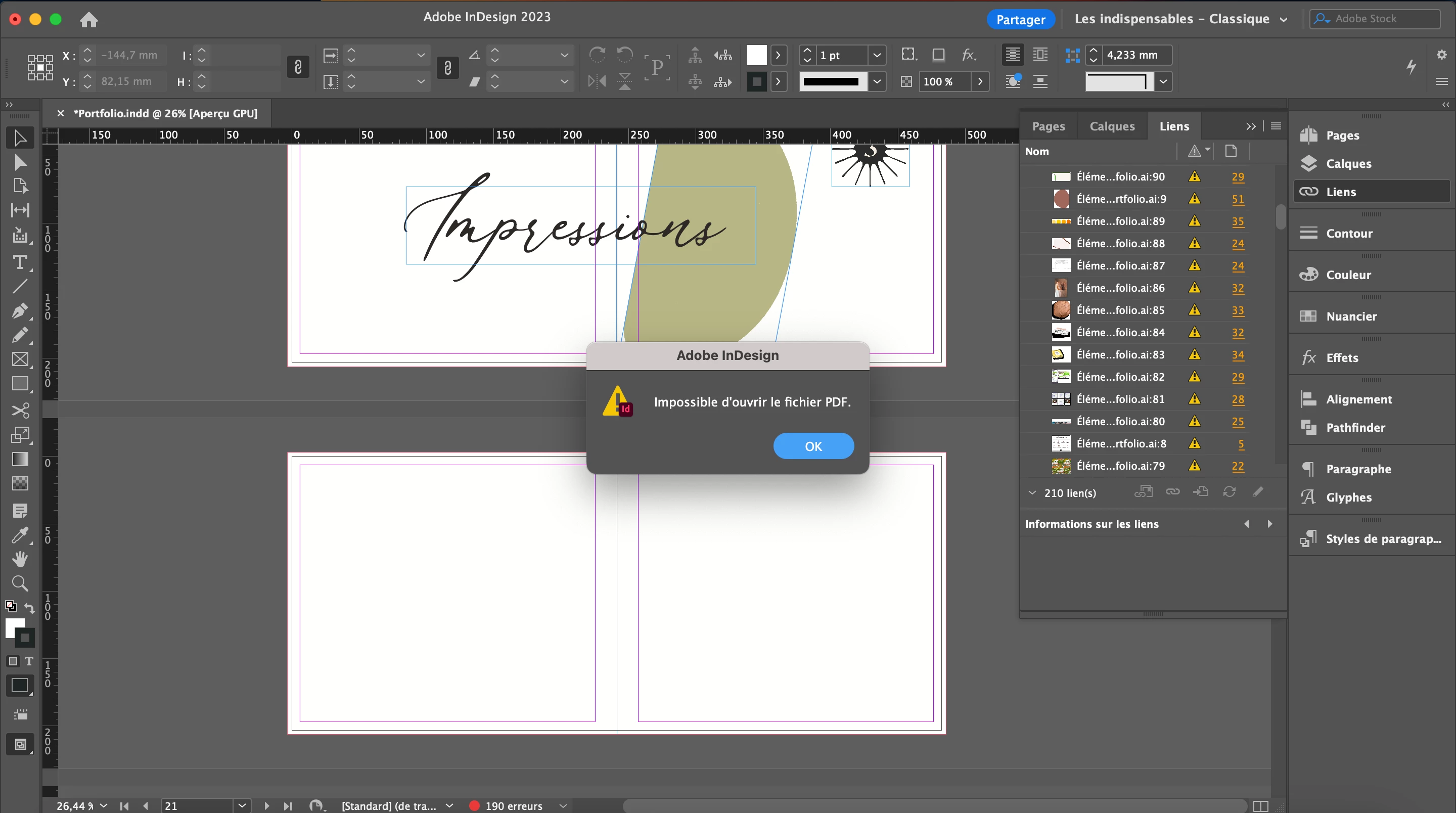Select the Zoom magnifier tool
Viewport: 1456px width, 813px height.
(20, 583)
